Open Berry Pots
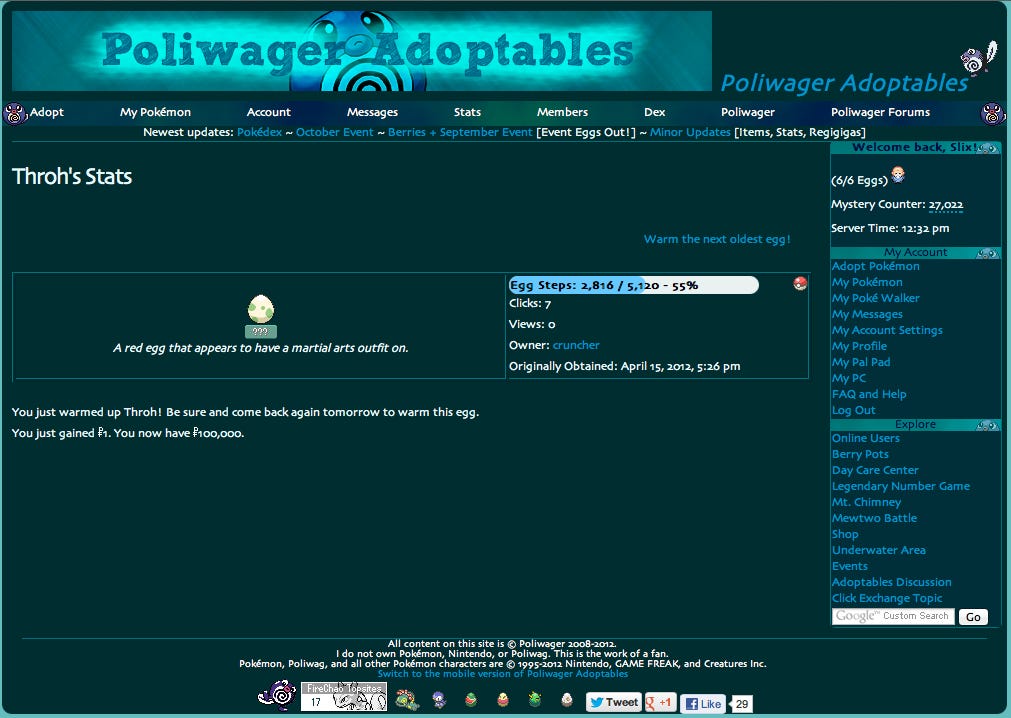Screen dimensions: 1011x718 pyautogui.click(x=860, y=454)
